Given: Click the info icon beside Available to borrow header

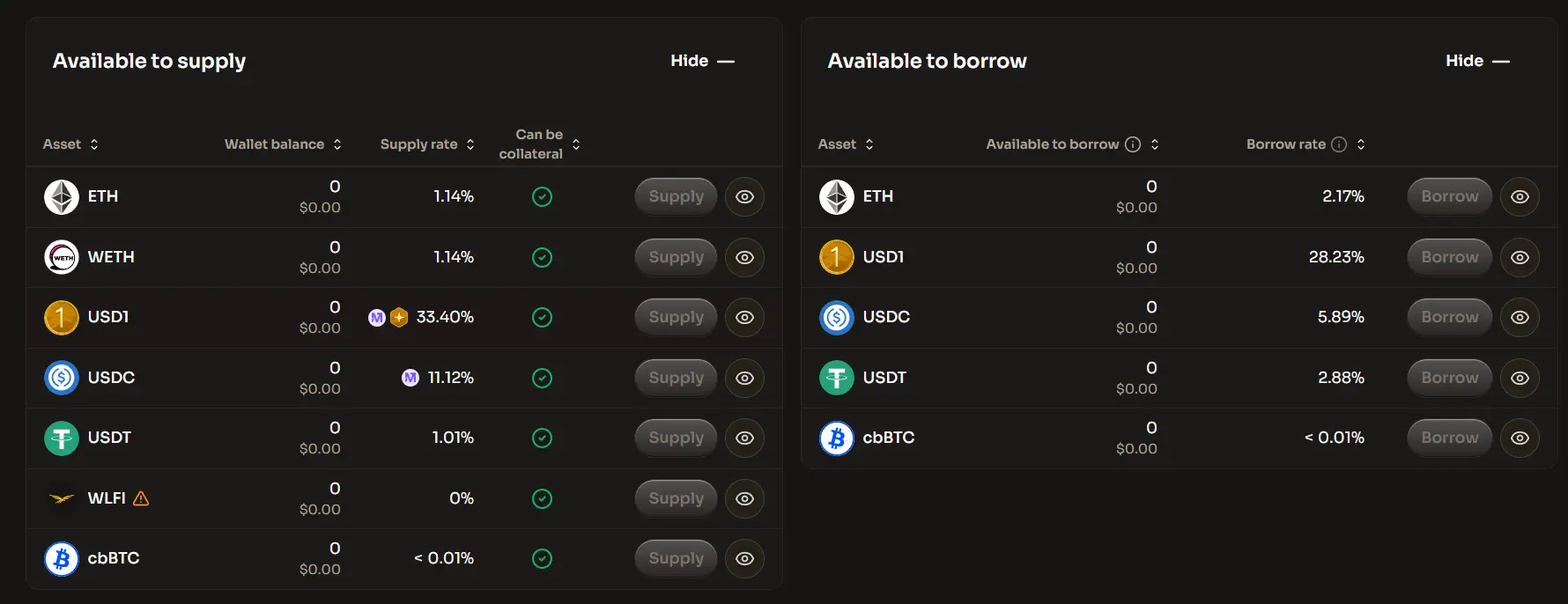Looking at the screenshot, I should [x=1133, y=144].
